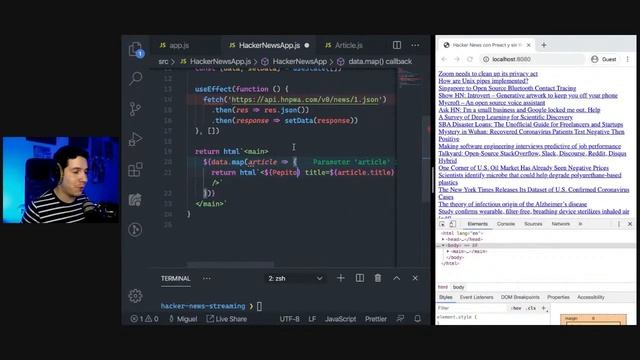Click the notifications bell in status bar
Screen dimensions: 640x360
[417, 318]
